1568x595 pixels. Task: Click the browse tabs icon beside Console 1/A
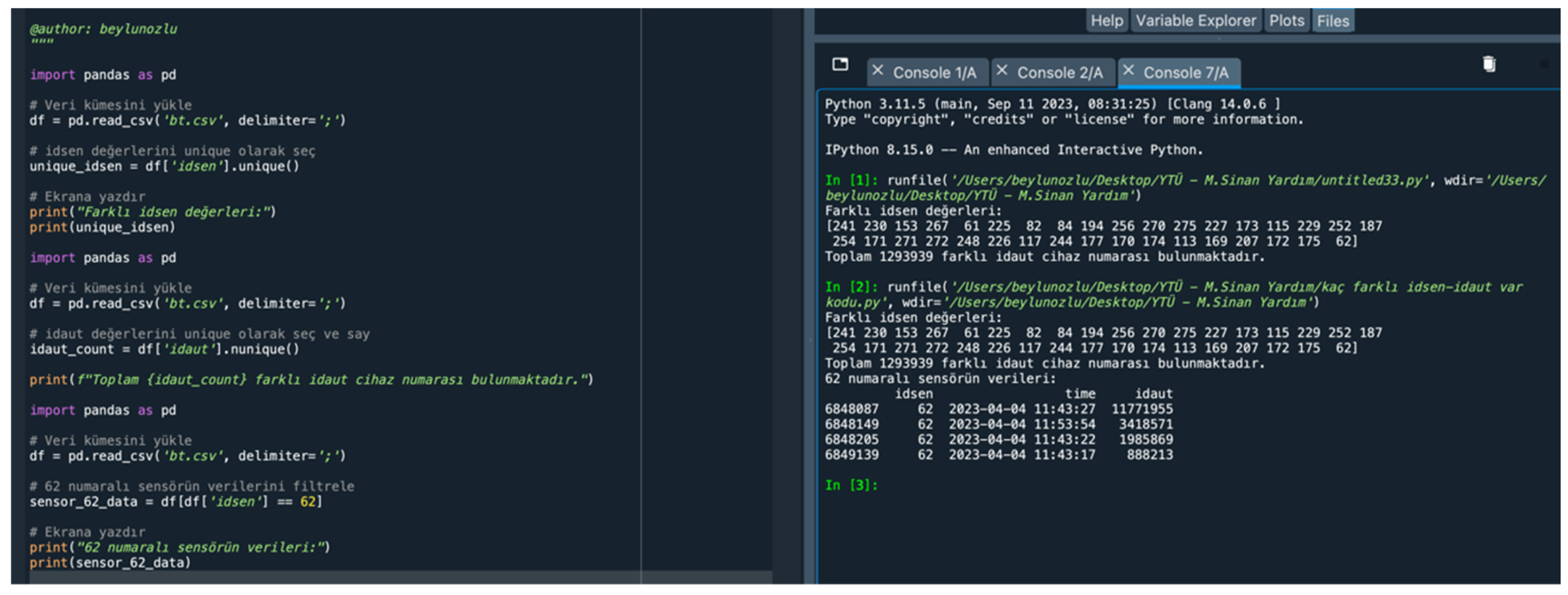(x=840, y=64)
